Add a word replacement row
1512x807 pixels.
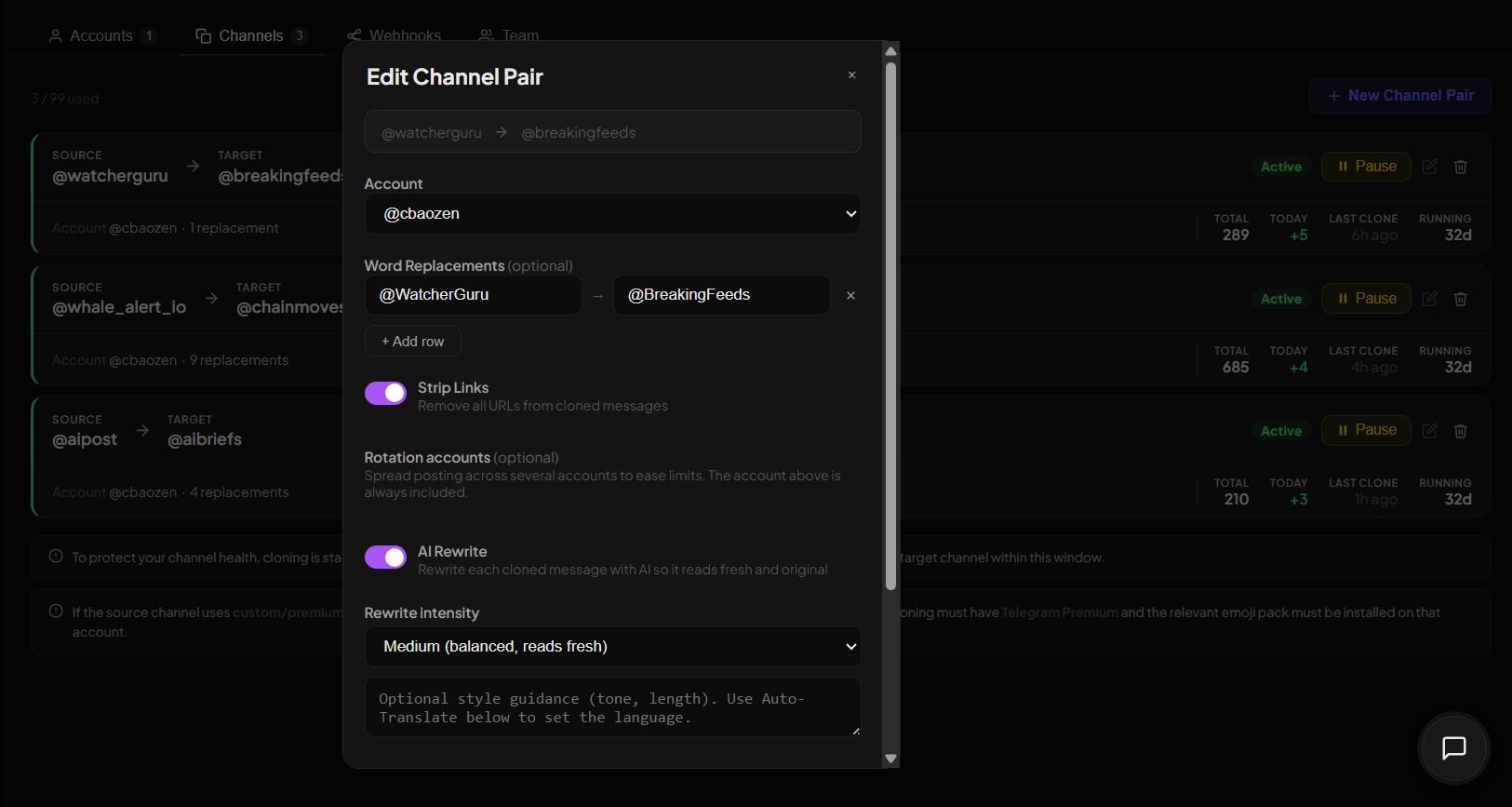413,342
